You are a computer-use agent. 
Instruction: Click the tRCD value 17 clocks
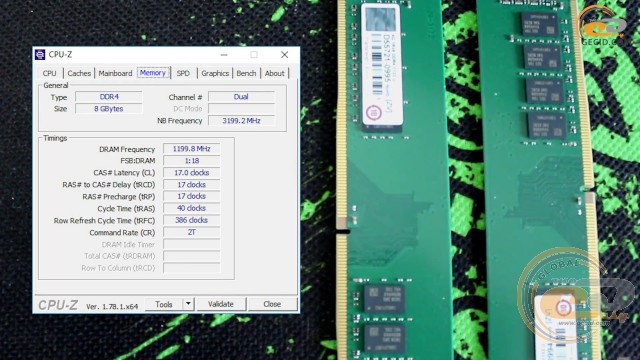pyautogui.click(x=191, y=184)
